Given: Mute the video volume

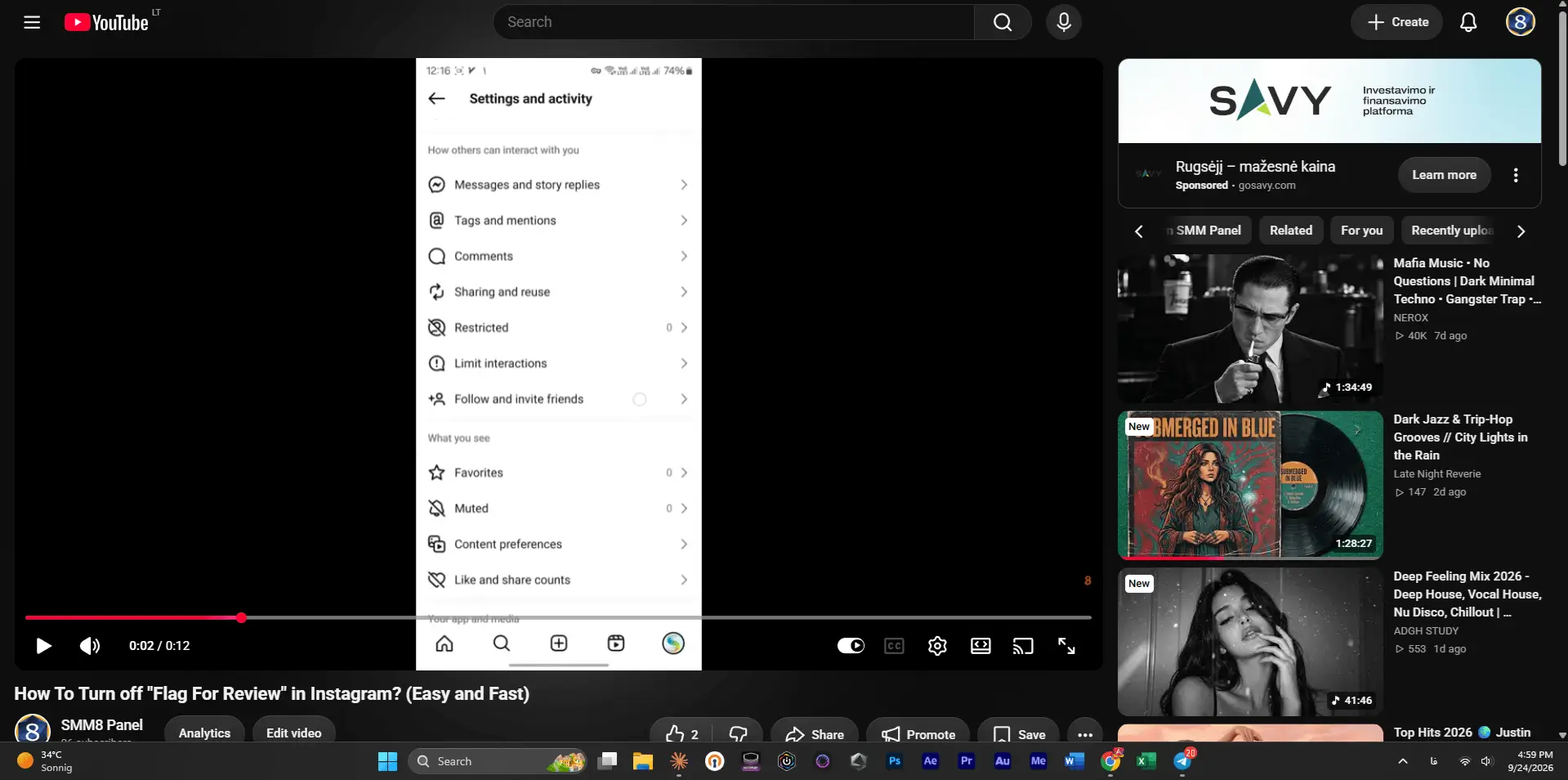Looking at the screenshot, I should click(x=90, y=646).
